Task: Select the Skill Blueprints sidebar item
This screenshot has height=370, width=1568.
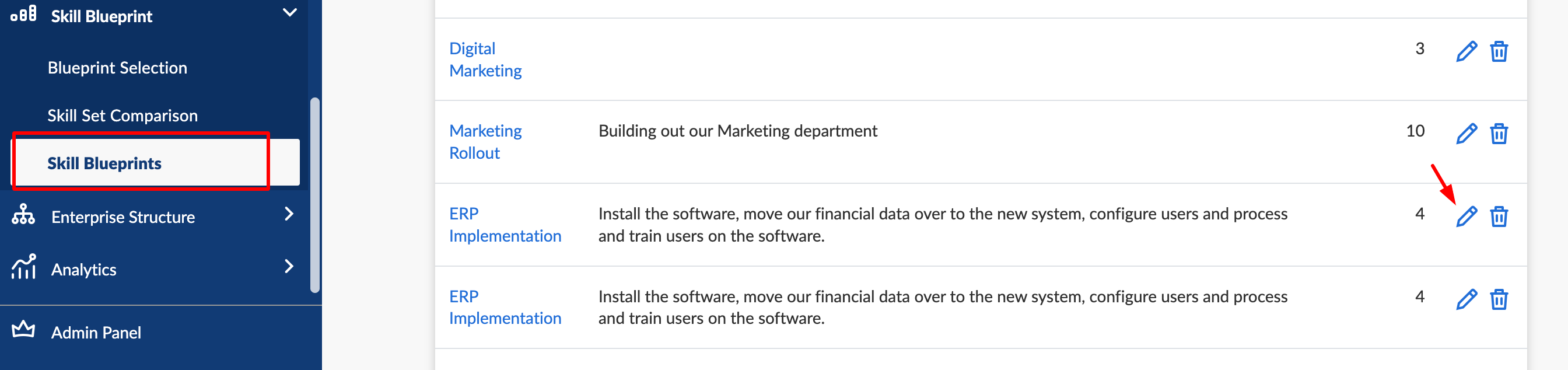Action: coord(157,162)
